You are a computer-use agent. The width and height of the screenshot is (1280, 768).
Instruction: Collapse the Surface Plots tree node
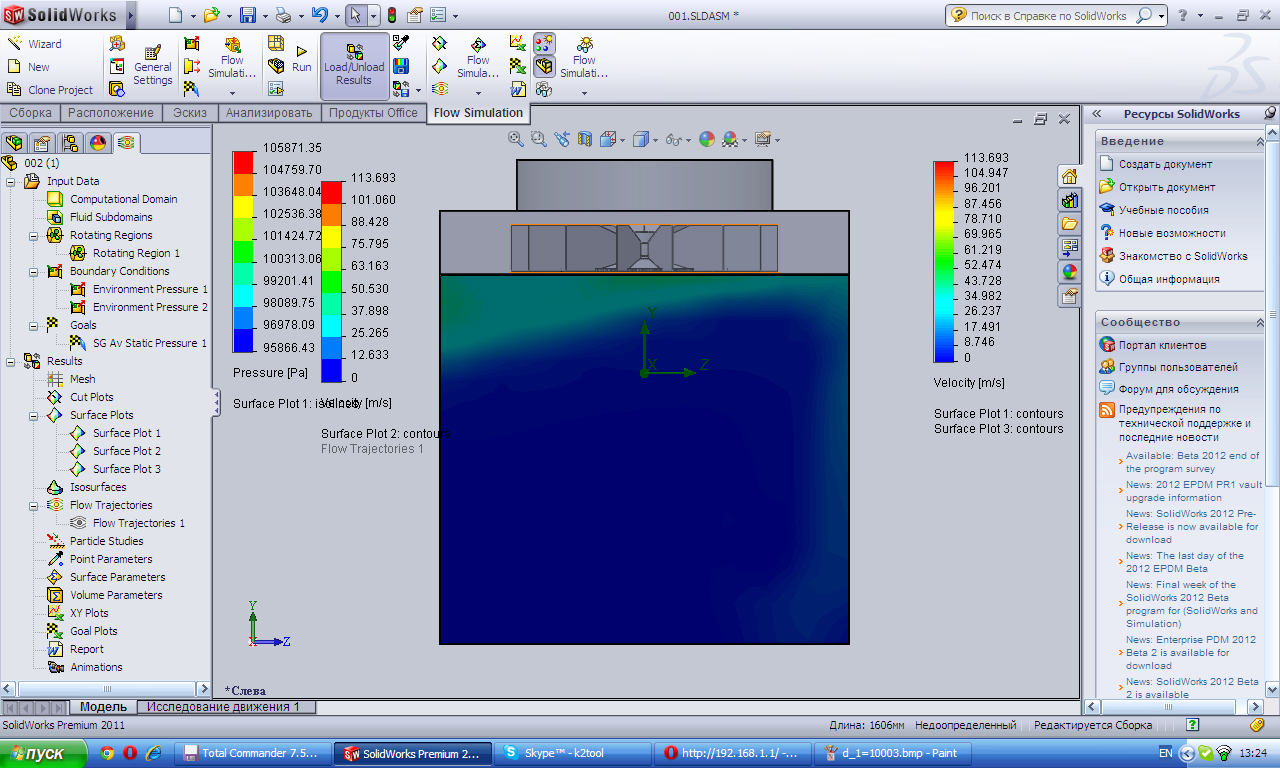[x=33, y=415]
